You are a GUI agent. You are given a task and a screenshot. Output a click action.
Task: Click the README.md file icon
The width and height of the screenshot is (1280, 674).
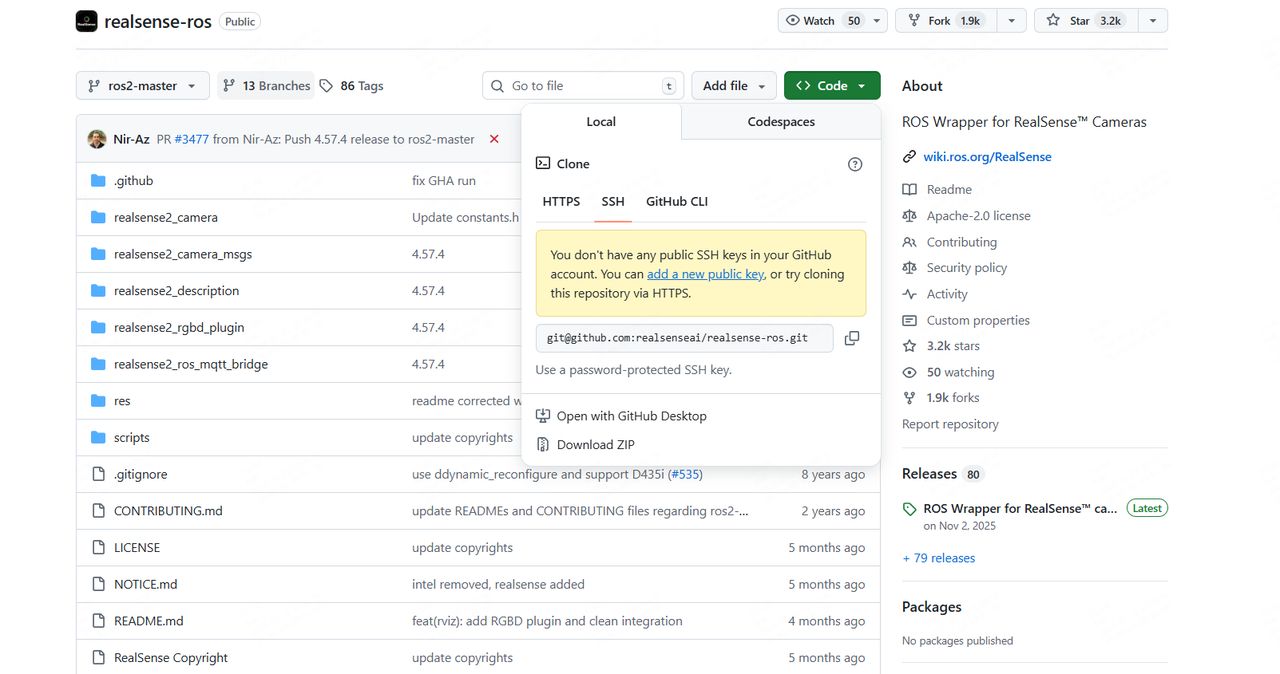[98, 621]
